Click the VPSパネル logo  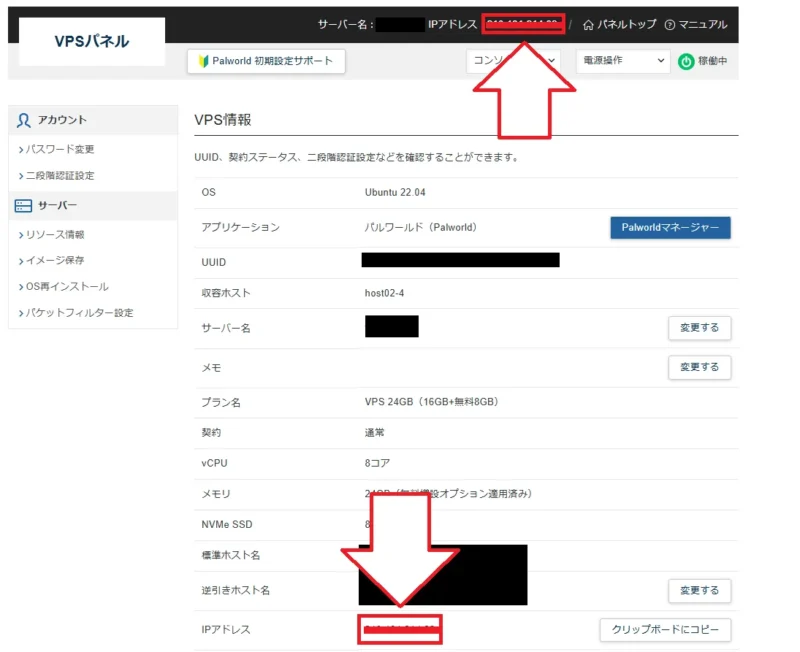[92, 41]
